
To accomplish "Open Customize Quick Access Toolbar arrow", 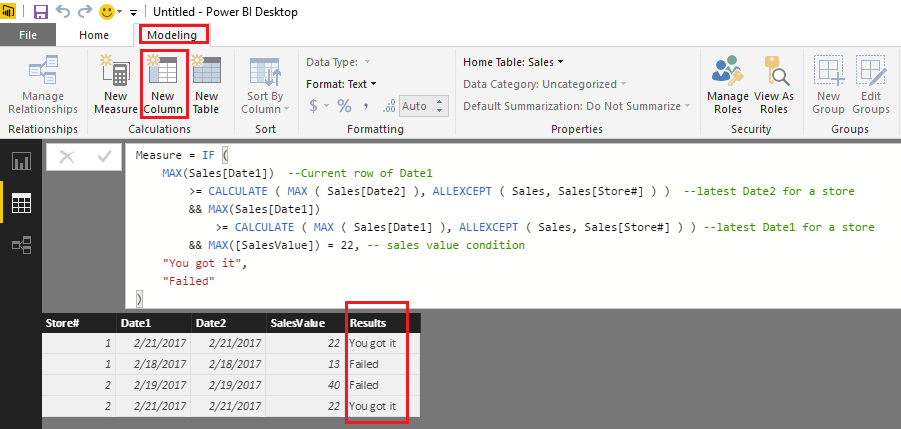I will [x=133, y=12].
